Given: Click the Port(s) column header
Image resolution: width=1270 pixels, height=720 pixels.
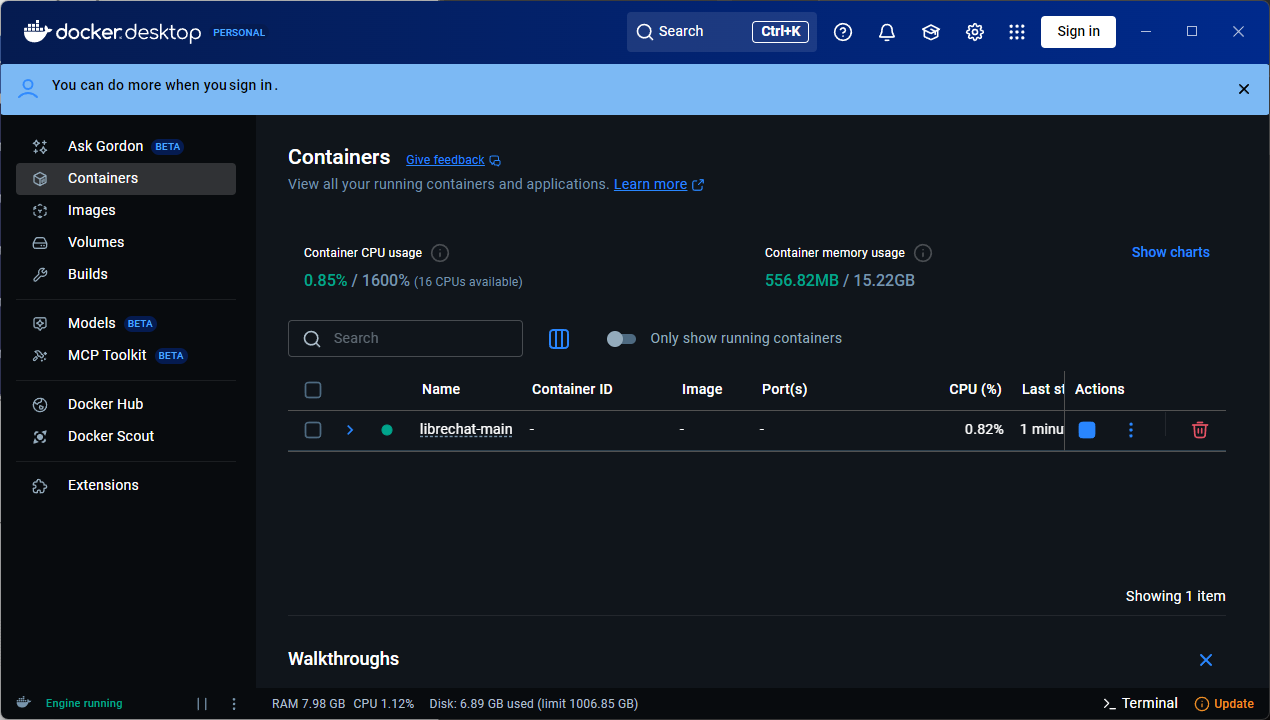Looking at the screenshot, I should (785, 389).
